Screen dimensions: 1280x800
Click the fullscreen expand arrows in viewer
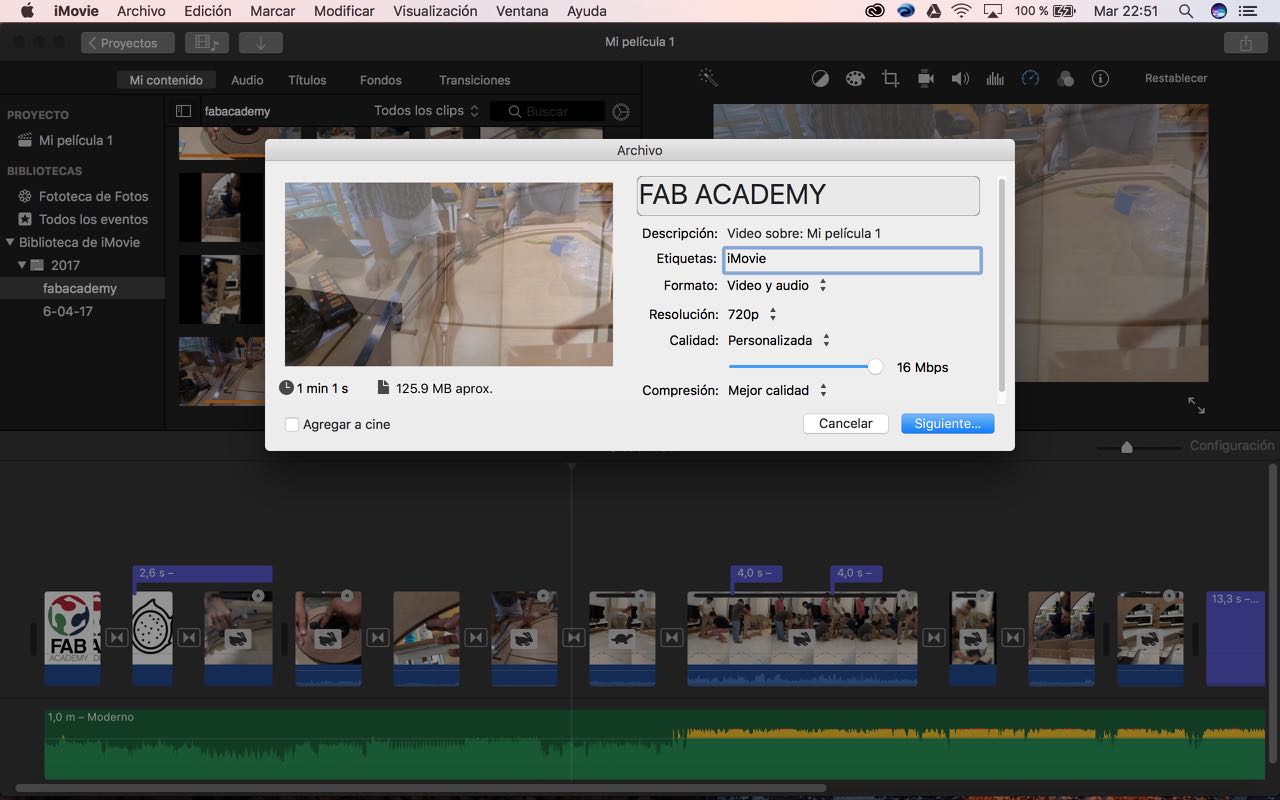(x=1196, y=405)
